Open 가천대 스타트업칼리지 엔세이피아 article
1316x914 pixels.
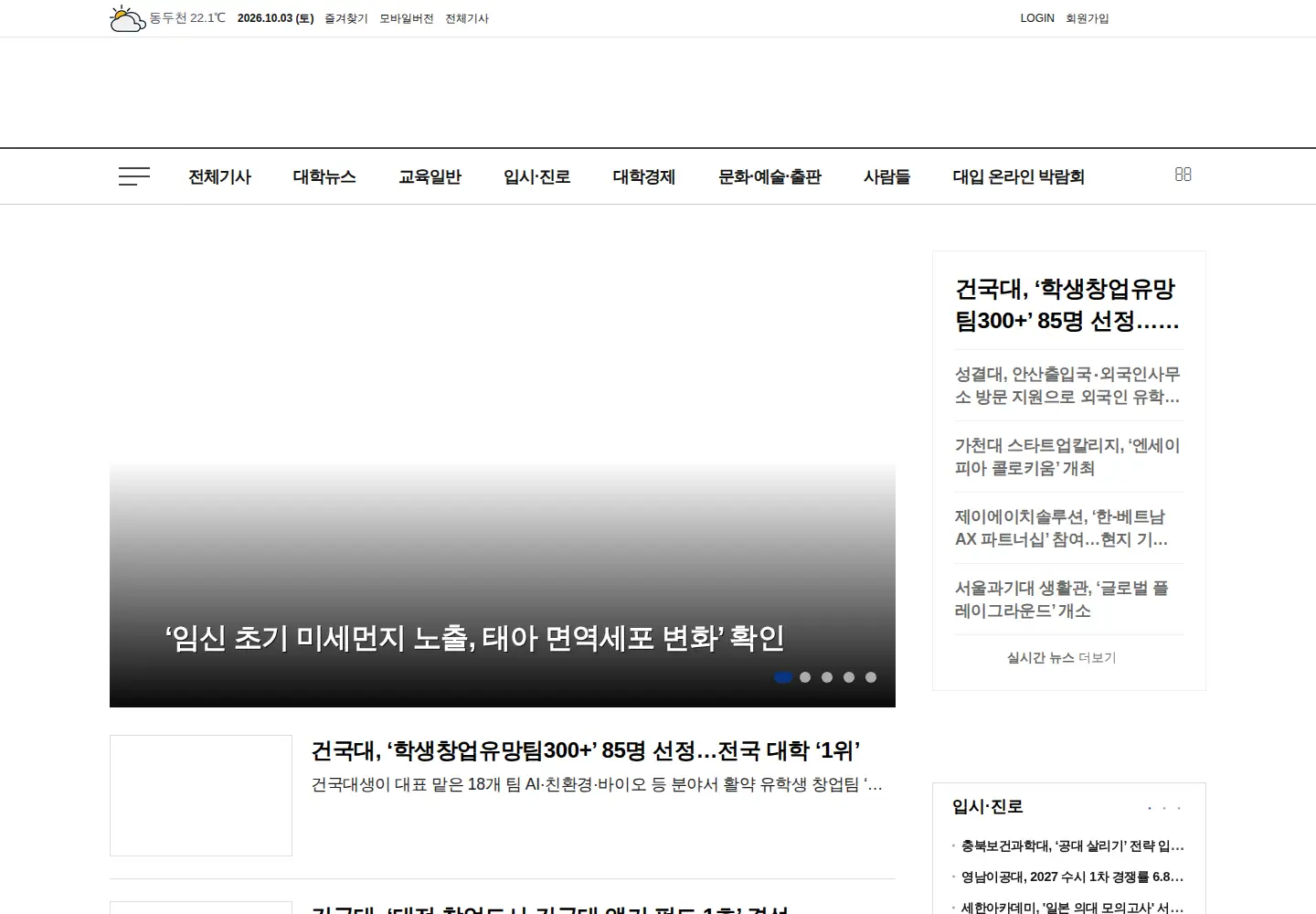pyautogui.click(x=1067, y=456)
